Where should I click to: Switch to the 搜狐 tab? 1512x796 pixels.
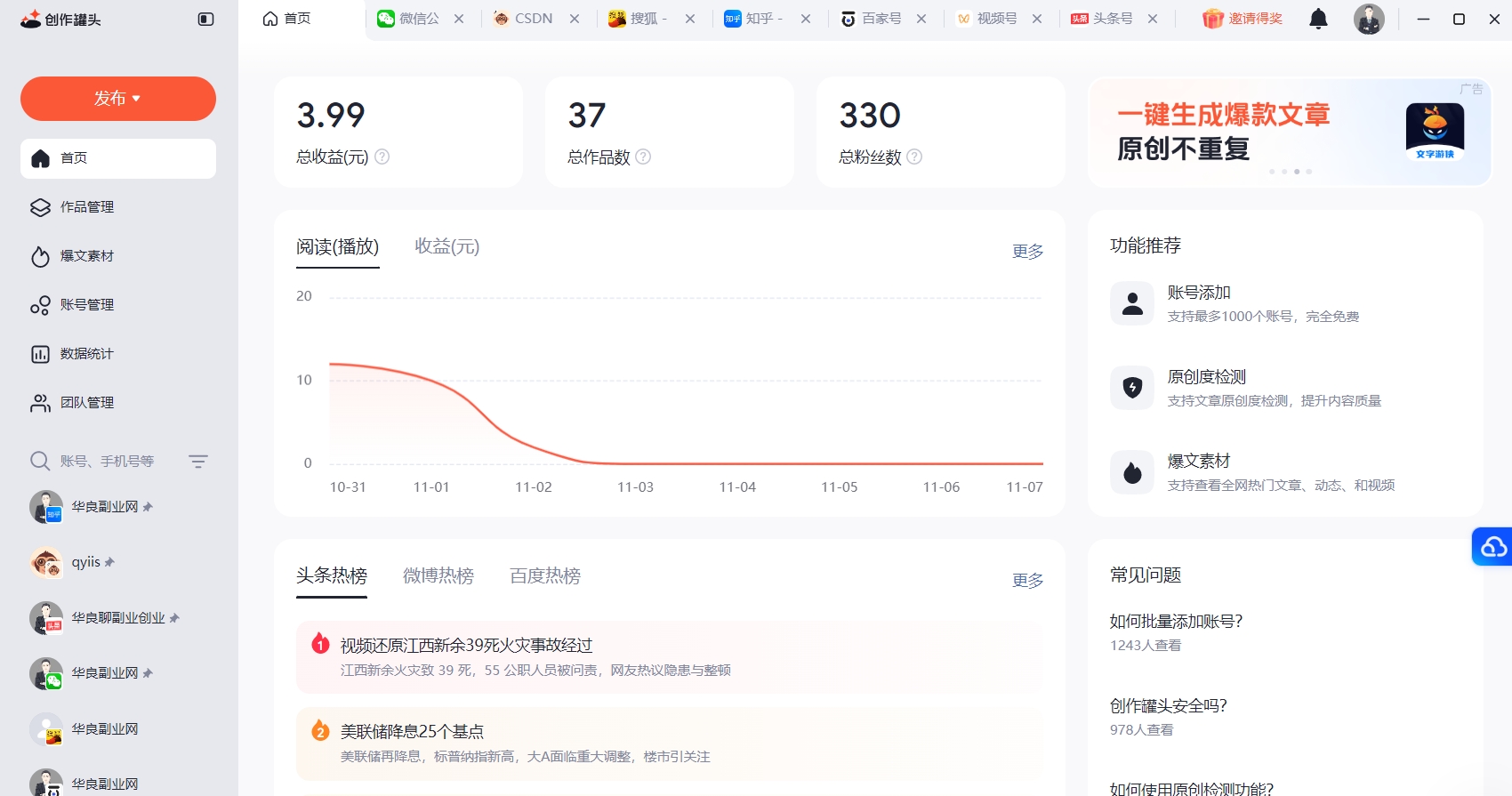638,19
